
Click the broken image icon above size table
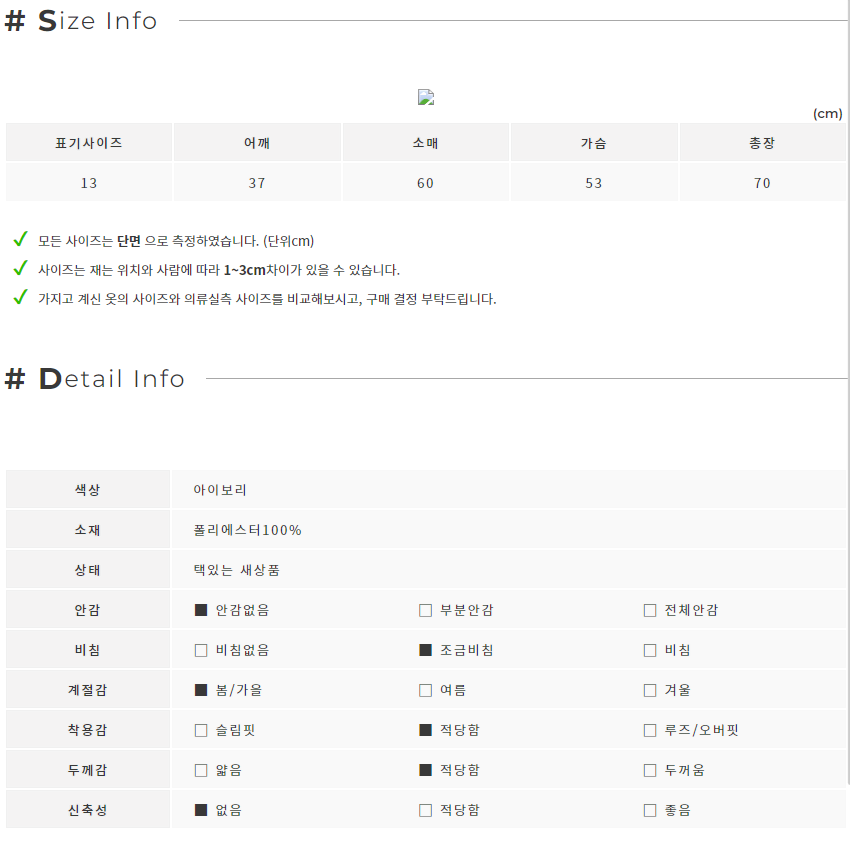426,97
